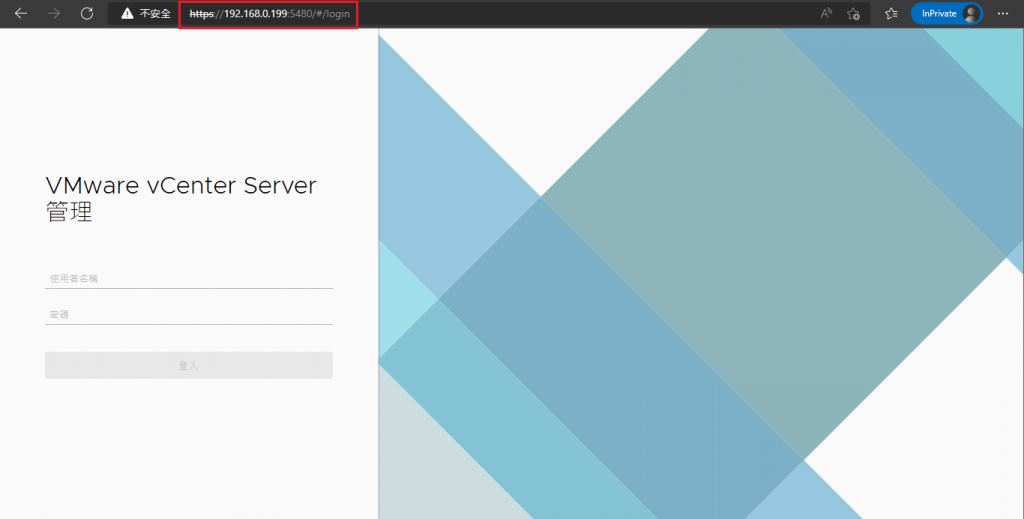Open the 不安全 security warning indicator

(146, 14)
